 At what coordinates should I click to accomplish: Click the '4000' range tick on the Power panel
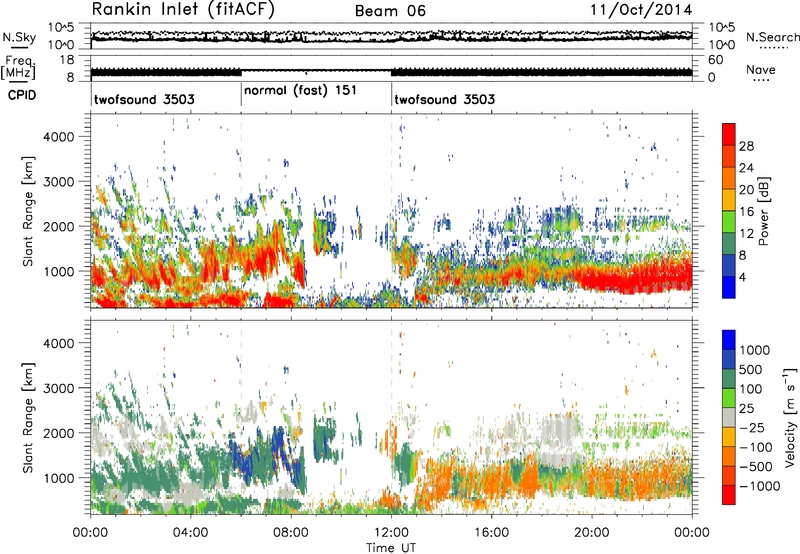point(59,137)
